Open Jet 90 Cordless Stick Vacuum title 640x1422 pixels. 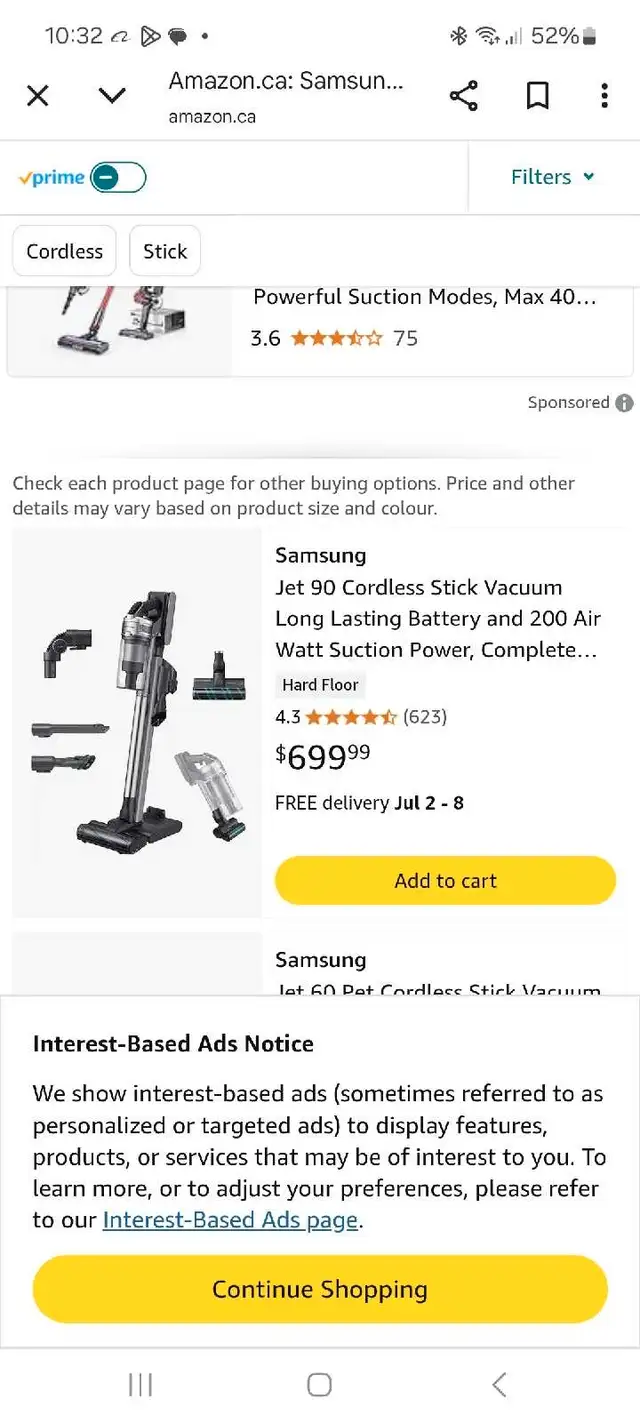click(x=437, y=618)
